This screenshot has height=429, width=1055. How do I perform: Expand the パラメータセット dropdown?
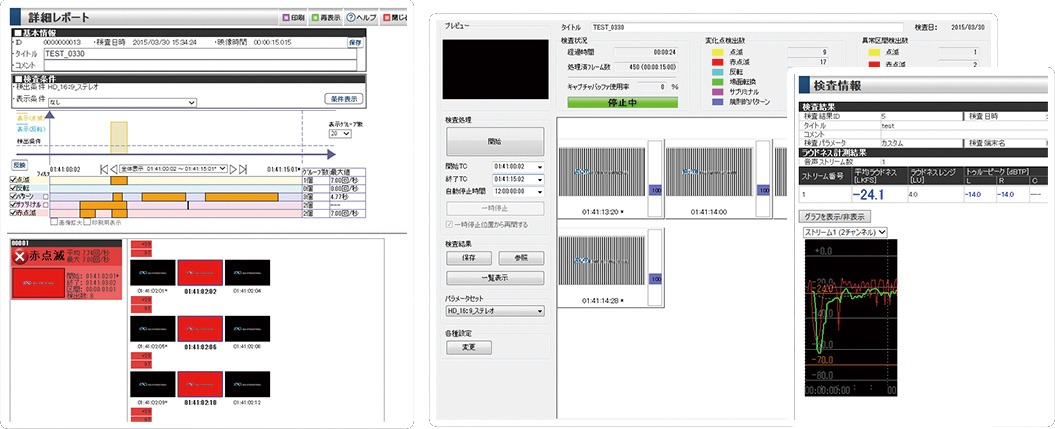click(x=494, y=311)
